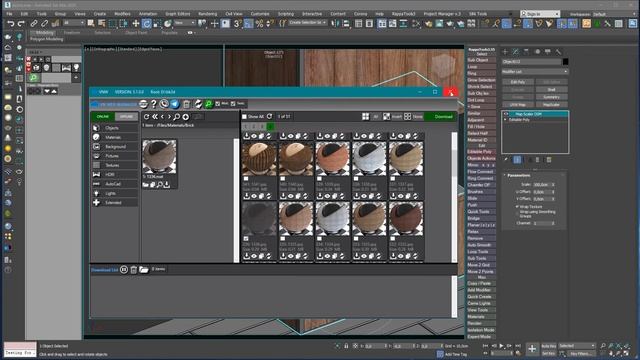Click the green Download button

pyautogui.click(x=441, y=117)
